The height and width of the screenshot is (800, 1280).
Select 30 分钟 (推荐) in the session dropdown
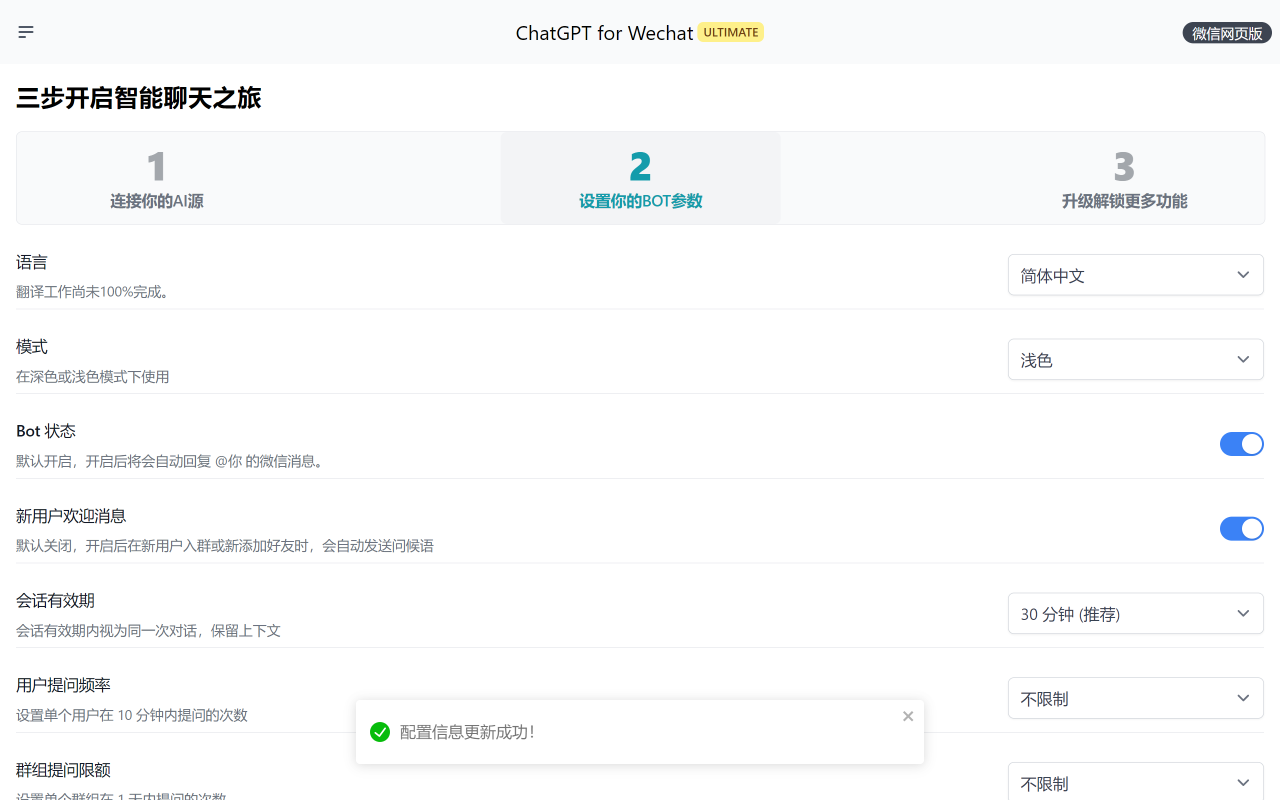[1135, 613]
